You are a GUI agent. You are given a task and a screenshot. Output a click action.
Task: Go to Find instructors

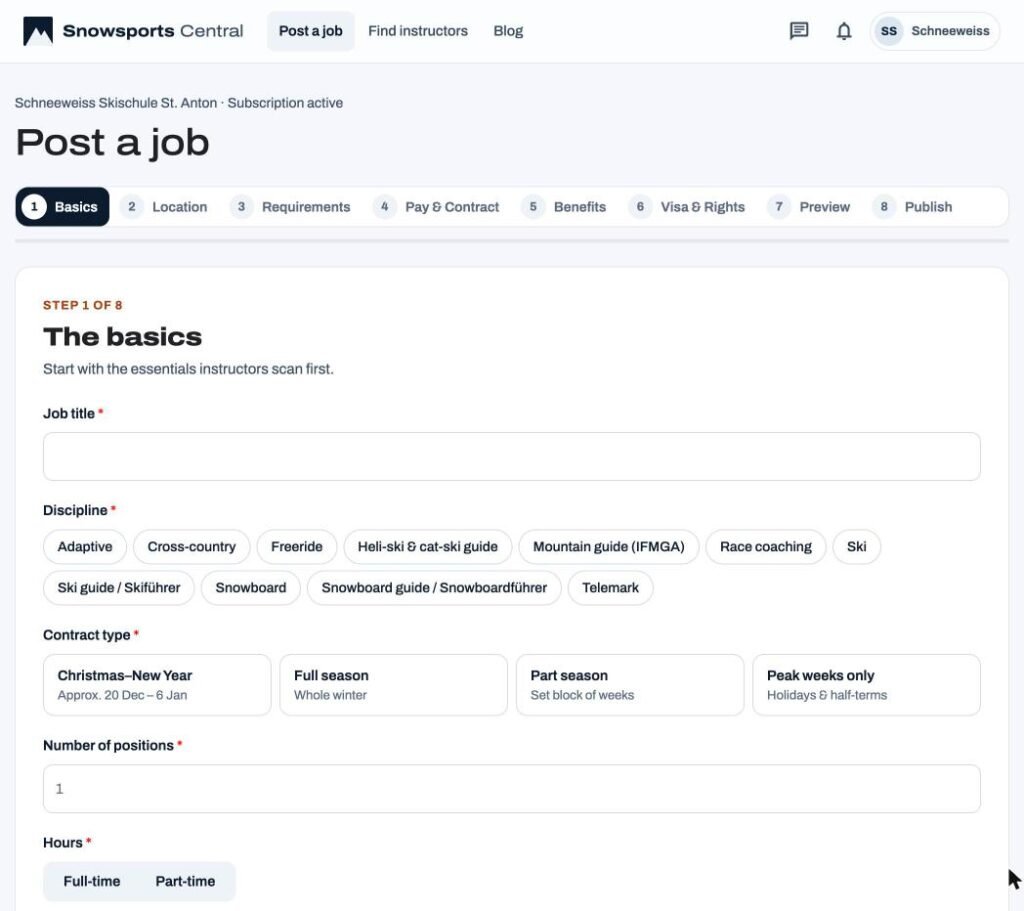tap(418, 31)
